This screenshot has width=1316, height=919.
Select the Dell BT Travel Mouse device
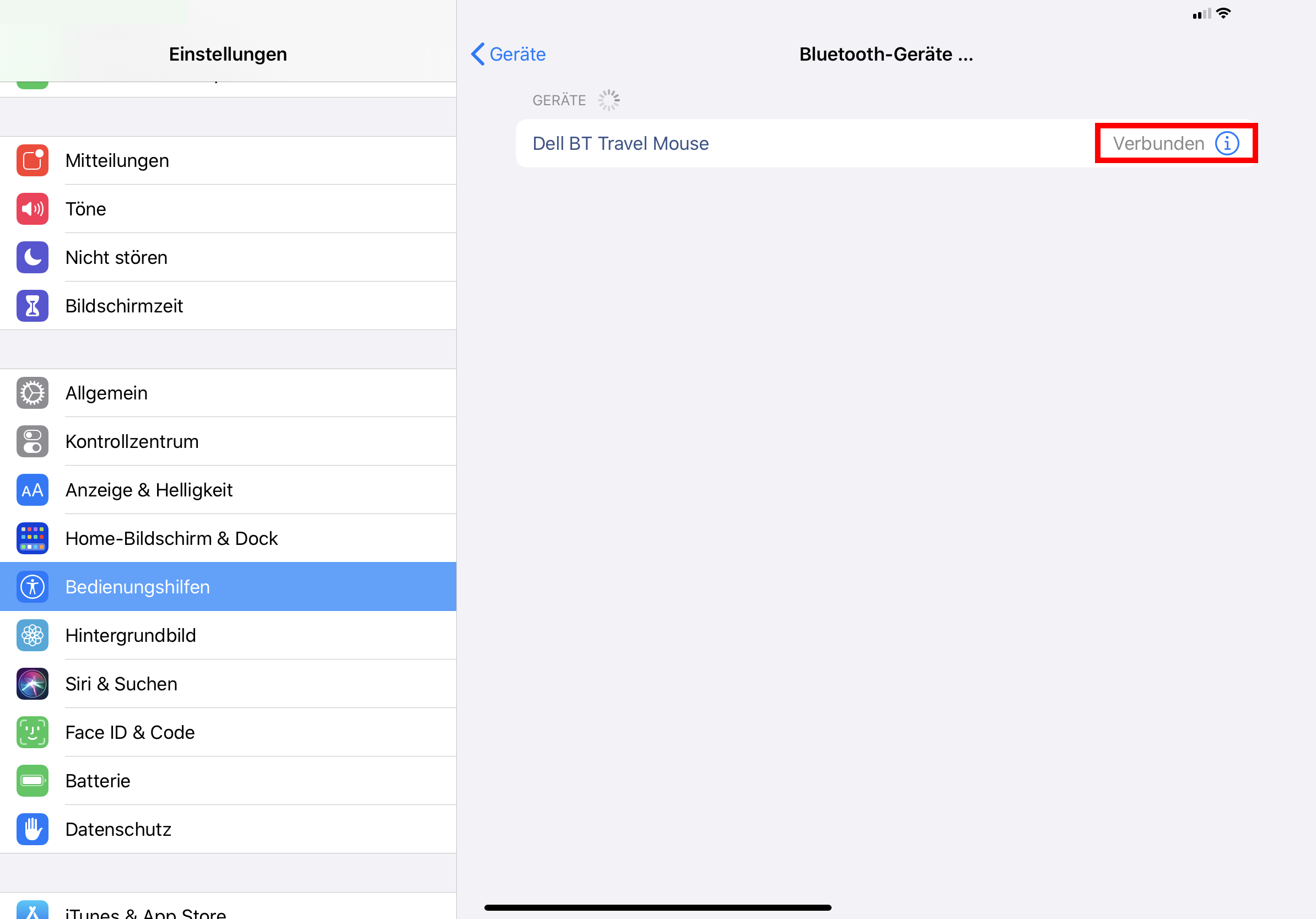(620, 143)
